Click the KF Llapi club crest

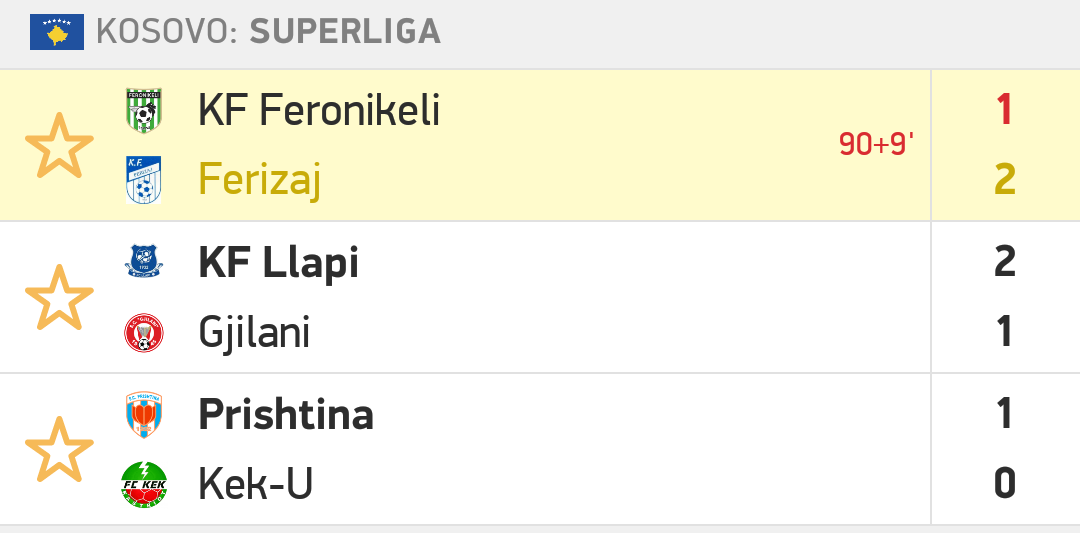point(144,262)
